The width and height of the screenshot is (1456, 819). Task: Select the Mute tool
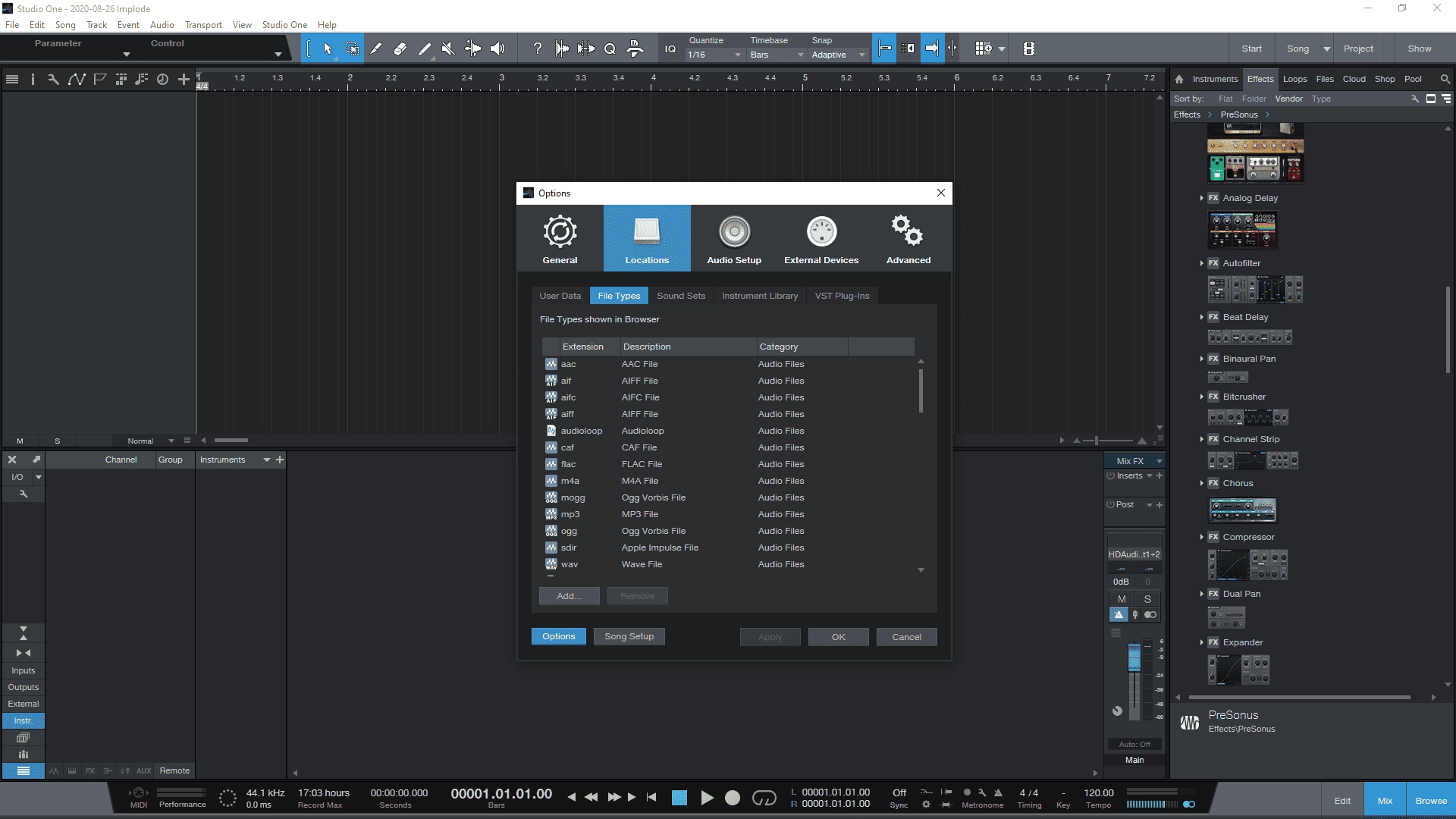(448, 49)
